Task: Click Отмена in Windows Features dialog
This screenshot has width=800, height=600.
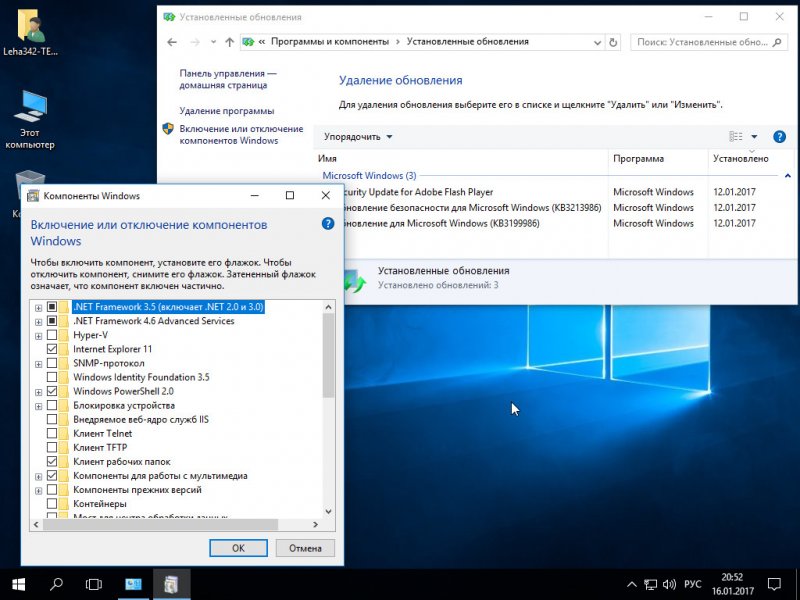Action: pyautogui.click(x=305, y=548)
